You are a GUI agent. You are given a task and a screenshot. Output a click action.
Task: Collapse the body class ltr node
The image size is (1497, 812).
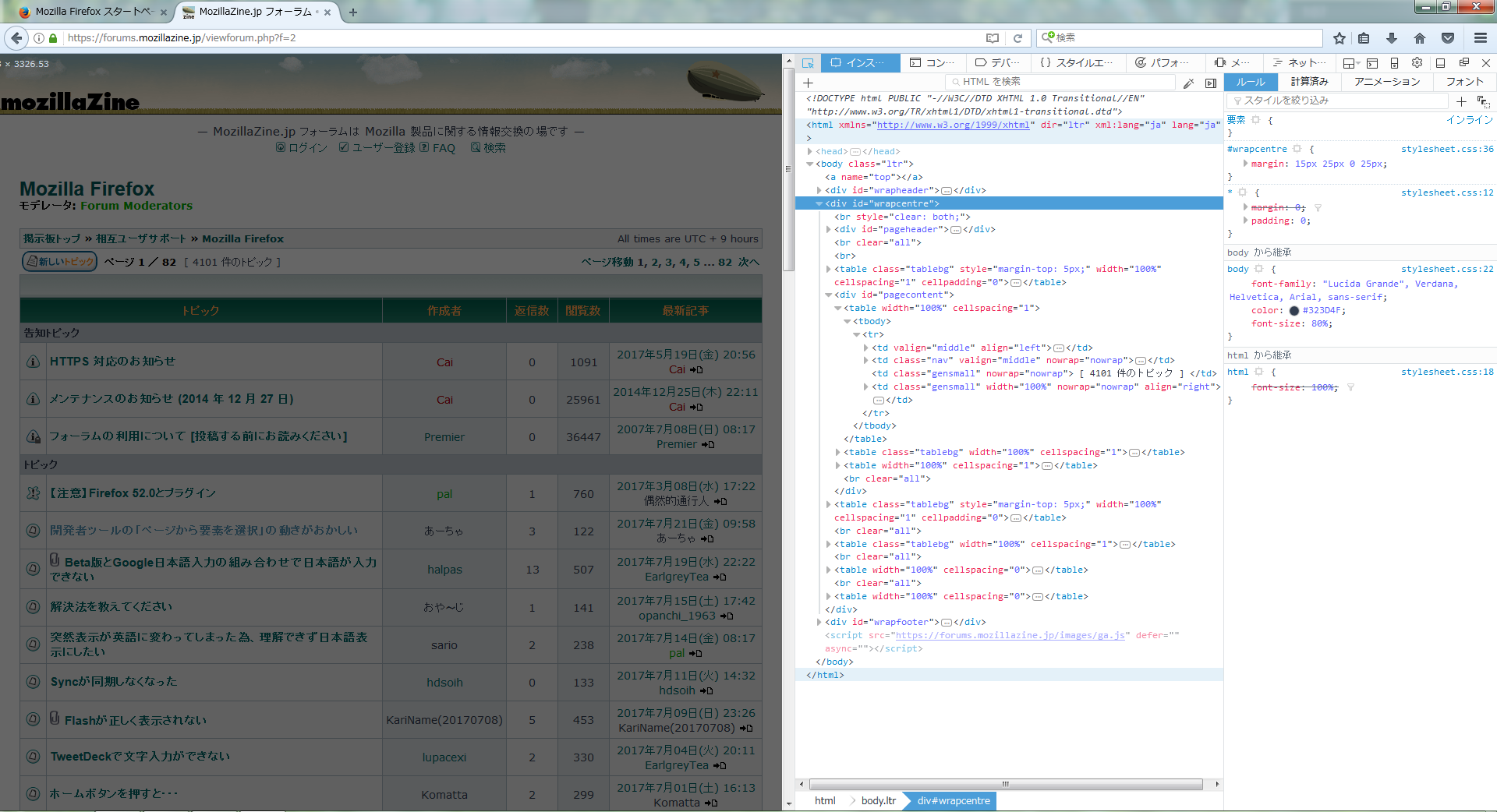click(810, 164)
